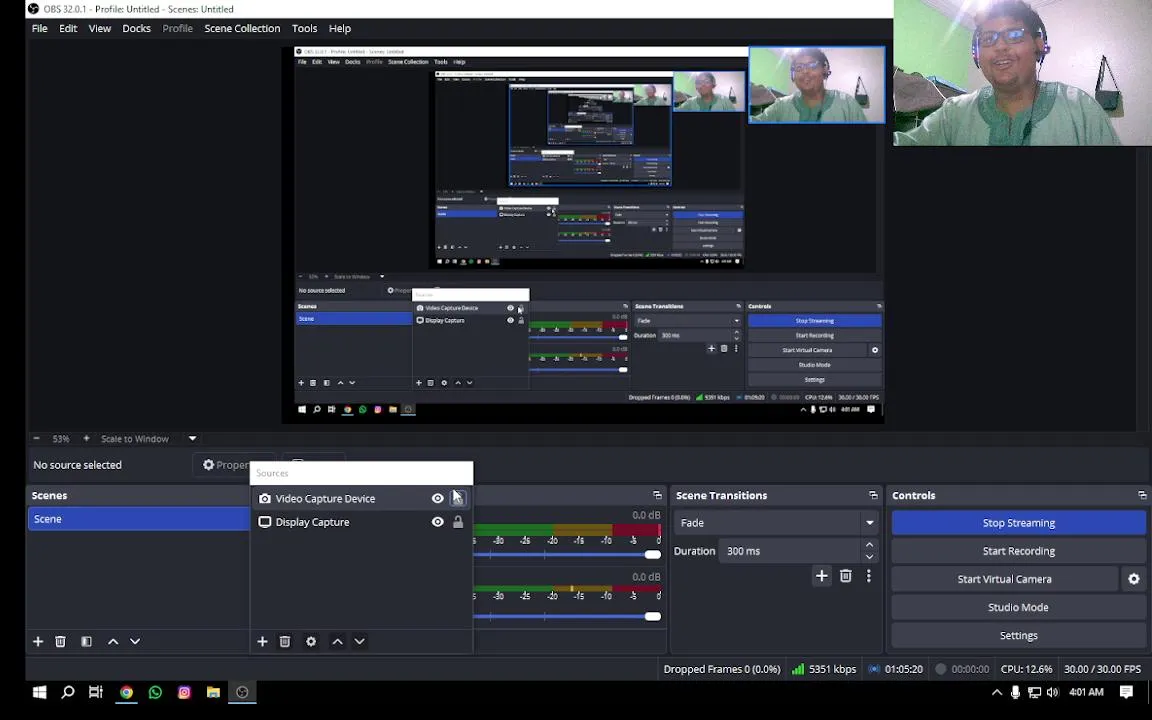The image size is (1152, 720).
Task: Toggle lock on Video Capture Device source
Action: (458, 498)
